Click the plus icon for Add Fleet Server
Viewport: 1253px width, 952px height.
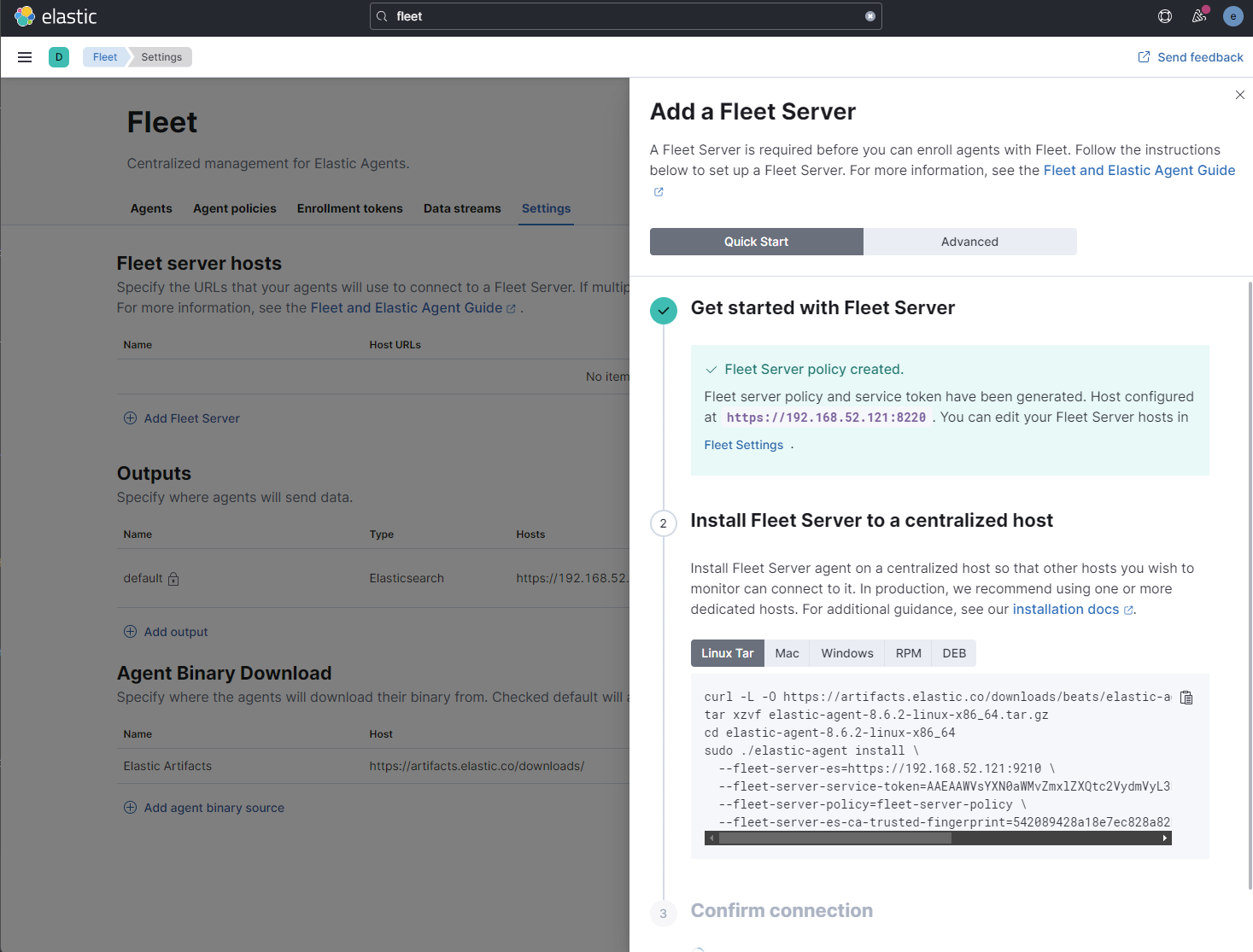[x=130, y=418]
